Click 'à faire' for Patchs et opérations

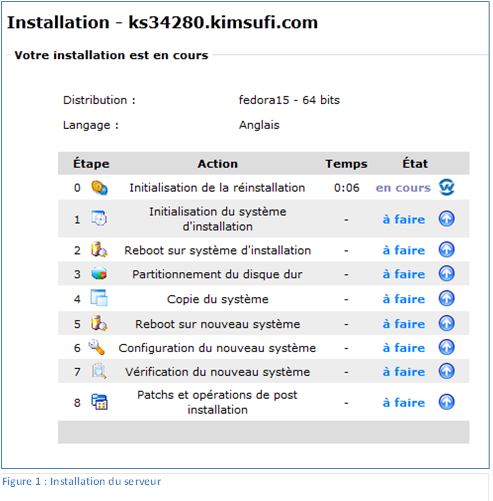[x=404, y=403]
